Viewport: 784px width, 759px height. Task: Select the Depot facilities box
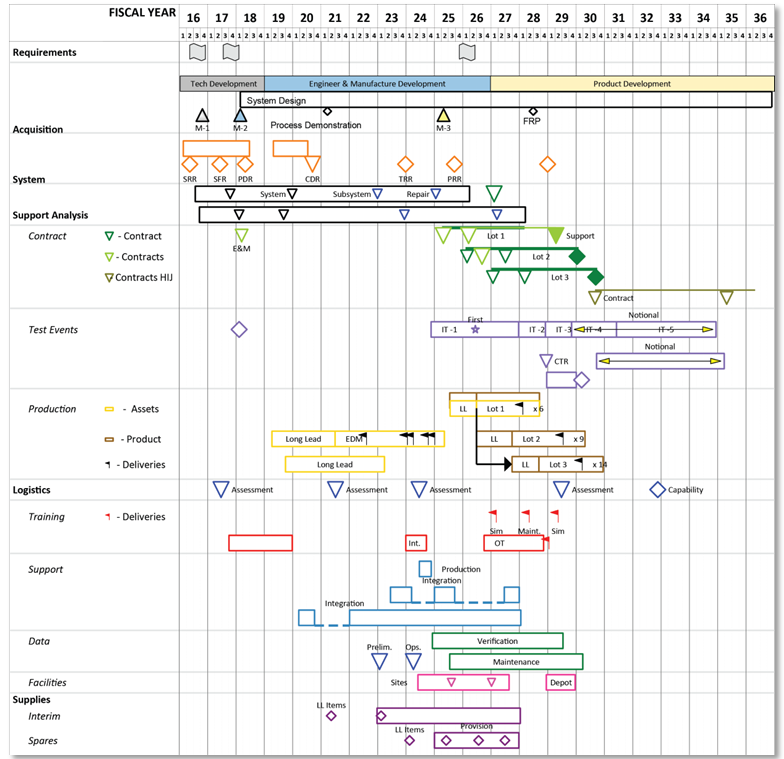click(x=560, y=682)
